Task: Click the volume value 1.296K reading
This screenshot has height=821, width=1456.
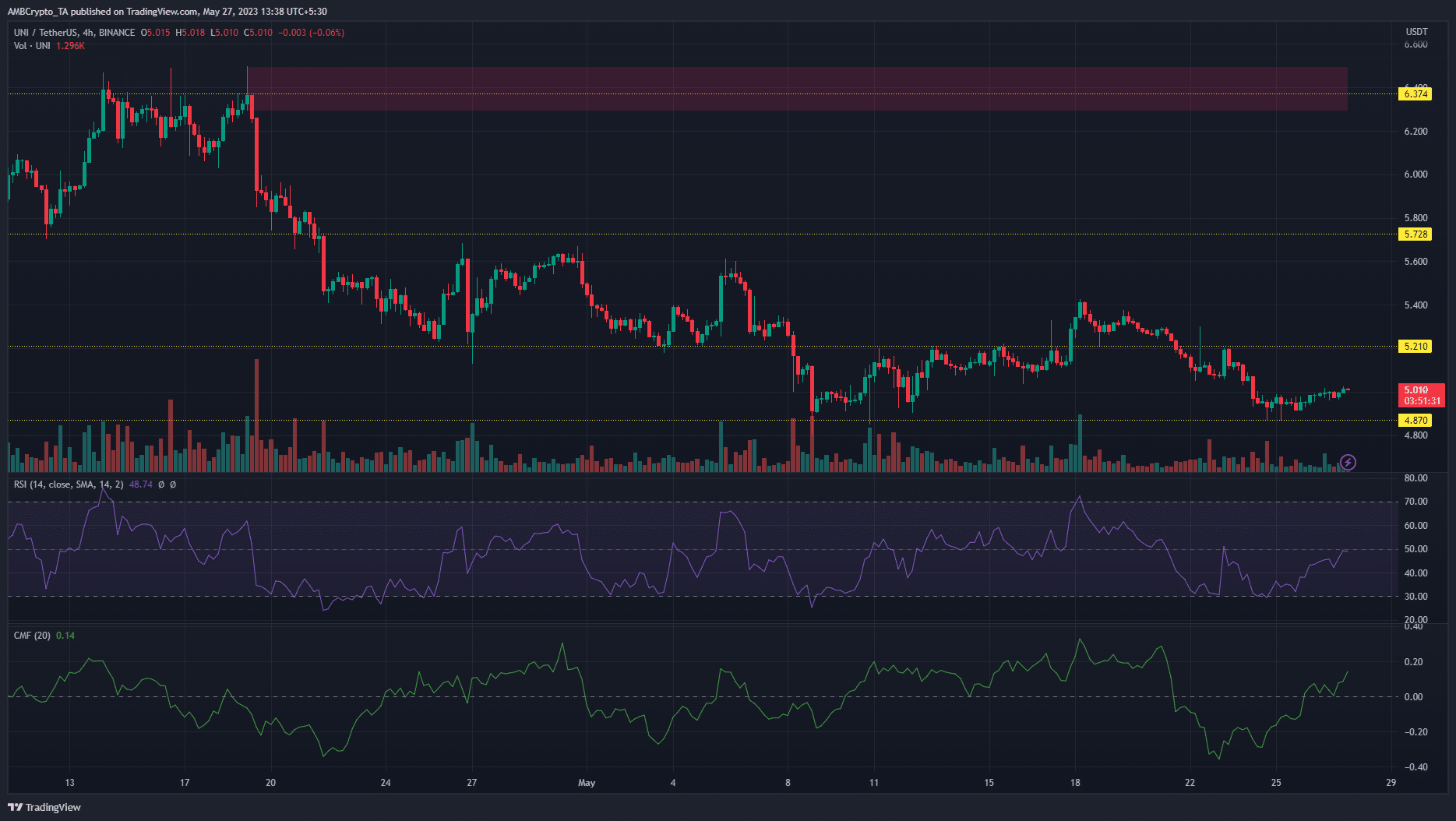Action: point(70,46)
